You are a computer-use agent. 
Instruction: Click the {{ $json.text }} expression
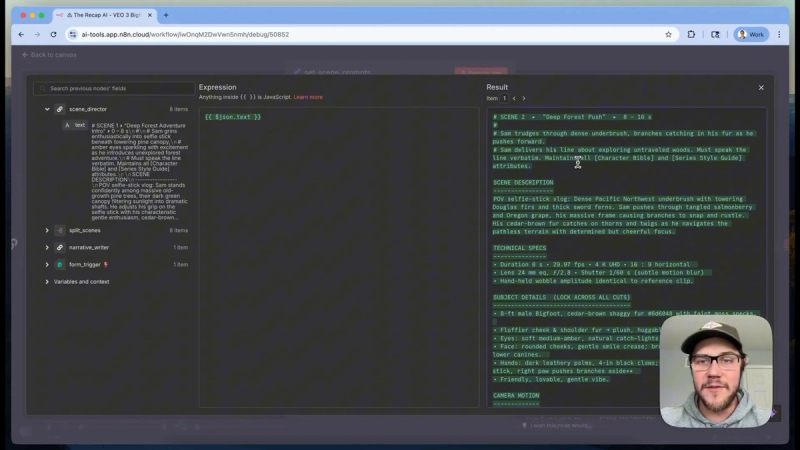[233, 117]
